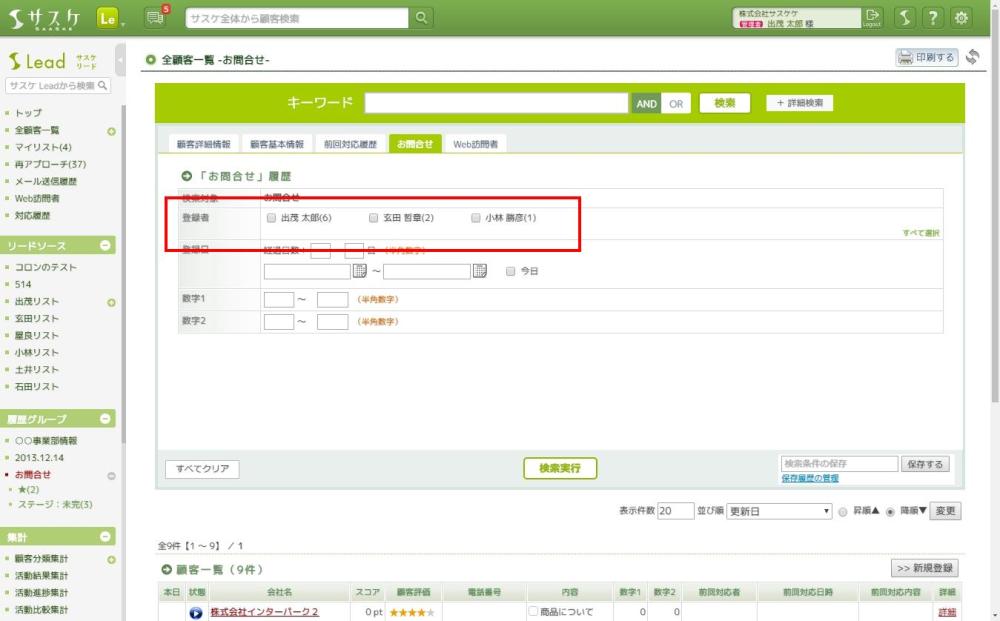The height and width of the screenshot is (621, 1000).
Task: Click the 検索実行 button
Action: click(x=560, y=468)
